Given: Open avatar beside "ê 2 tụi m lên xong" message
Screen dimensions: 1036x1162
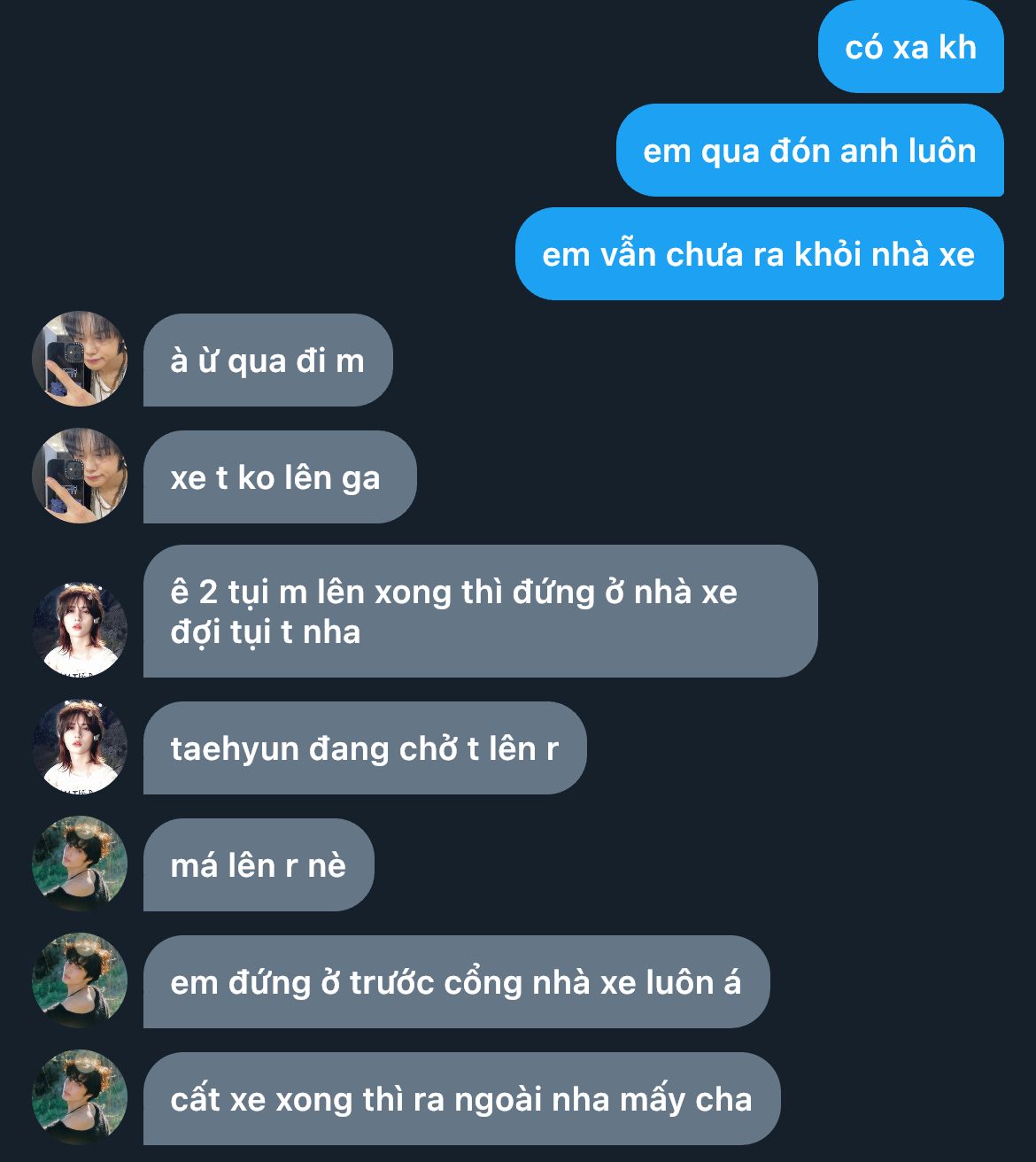Looking at the screenshot, I should [80, 630].
